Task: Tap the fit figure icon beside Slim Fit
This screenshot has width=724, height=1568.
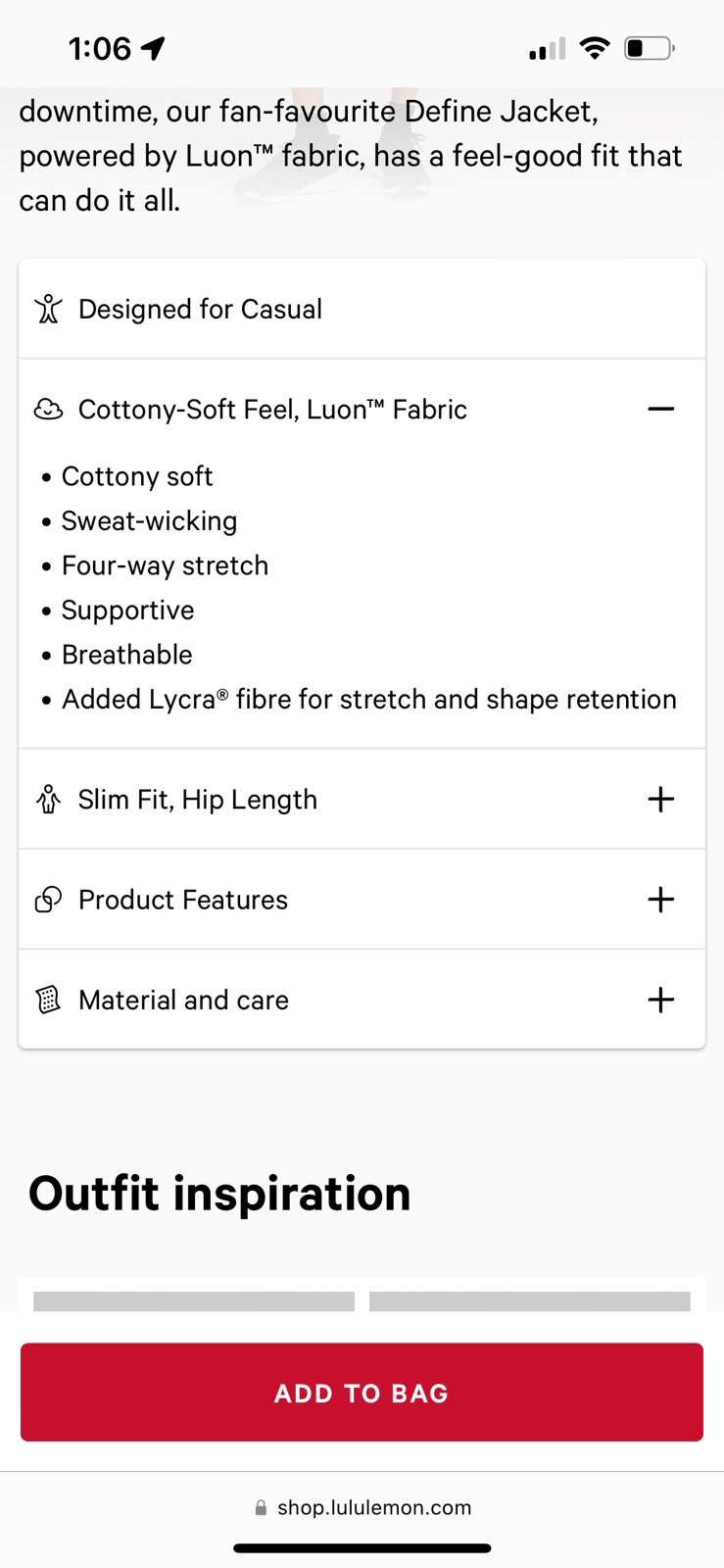Action: click(48, 800)
